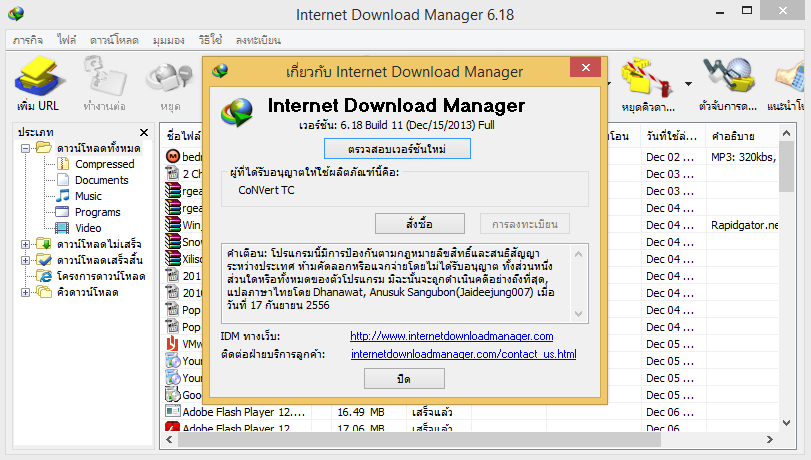Click the horizontal scrollbar thumb

[419, 439]
